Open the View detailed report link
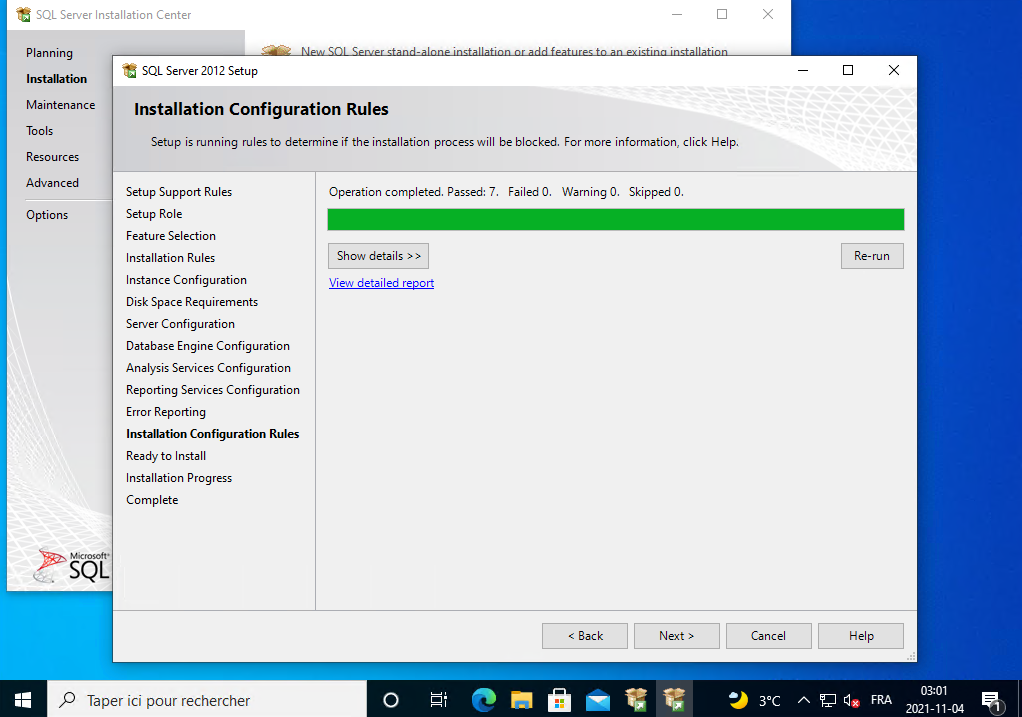The width and height of the screenshot is (1022, 717). tap(381, 283)
